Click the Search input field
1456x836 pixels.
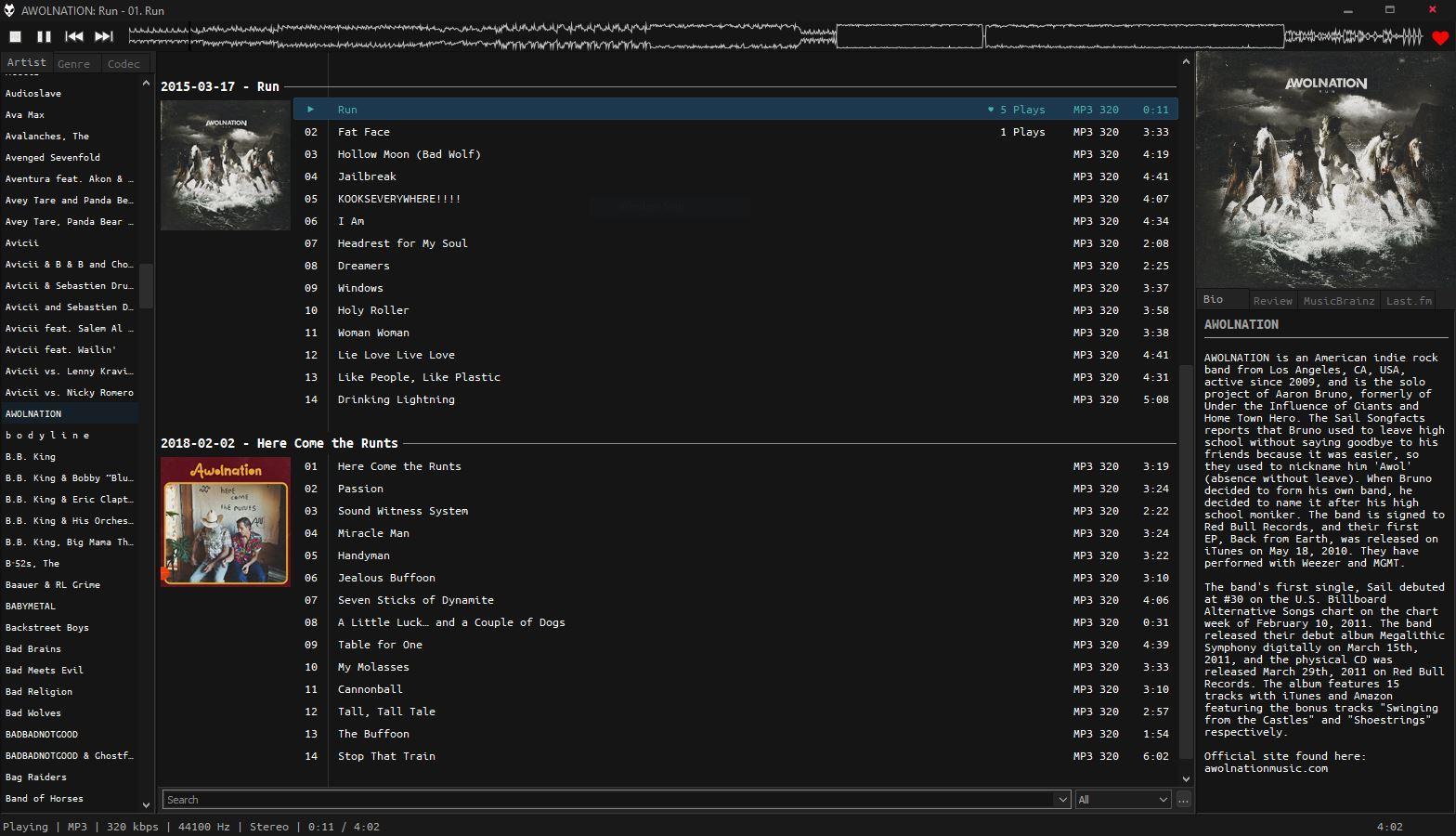click(x=608, y=800)
